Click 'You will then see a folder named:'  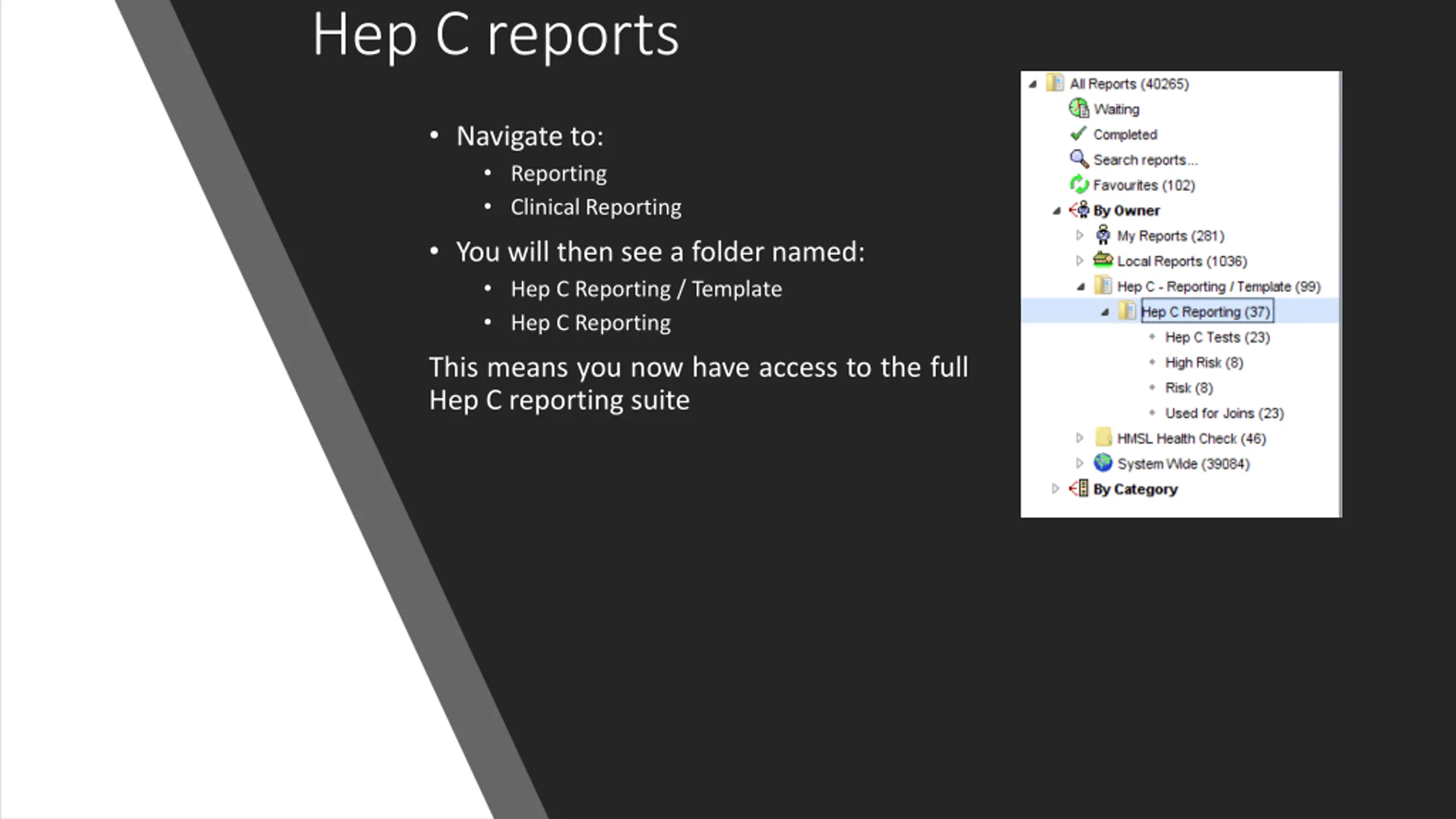click(x=660, y=251)
